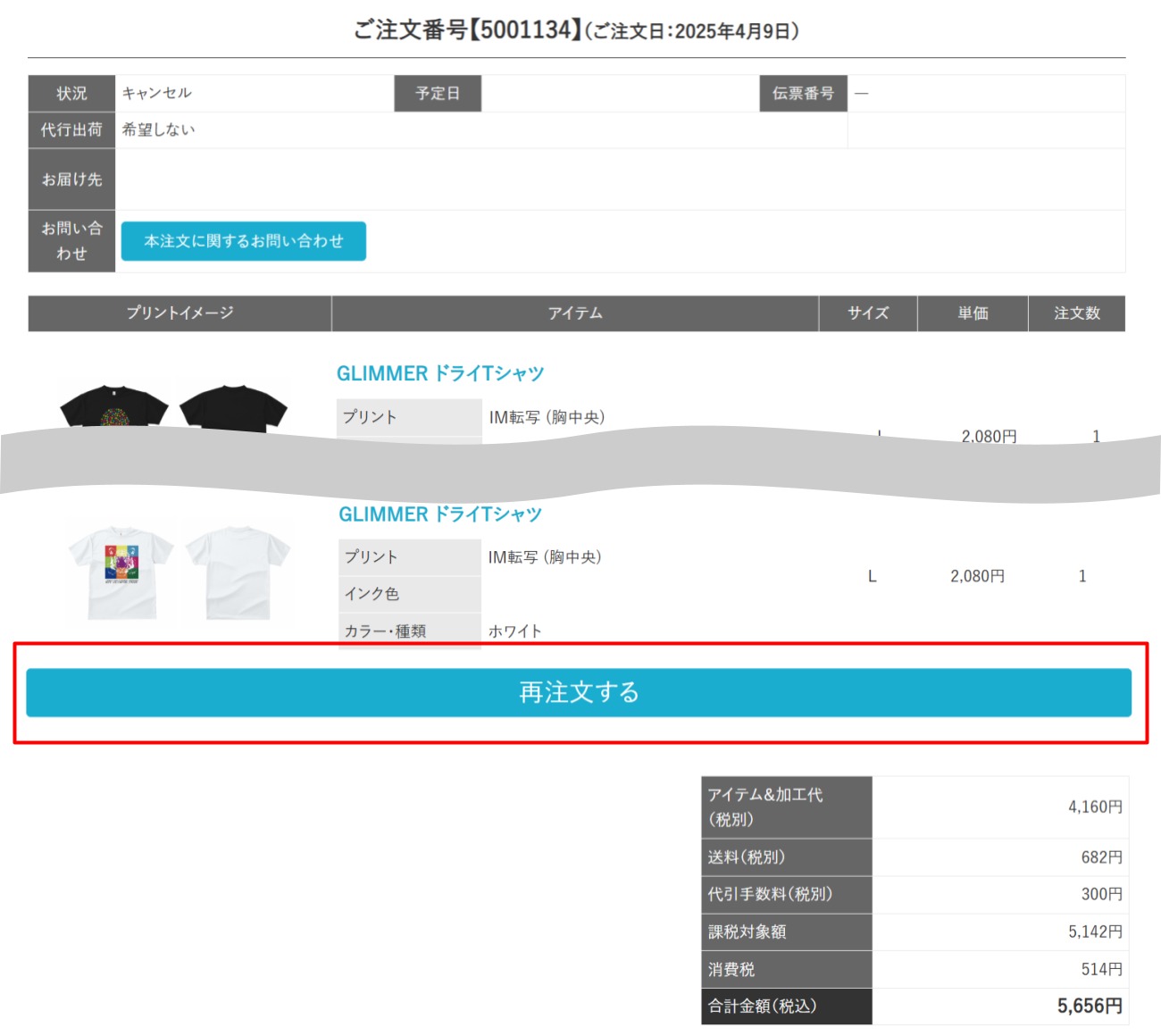View the black T-shirt front print thumbnail
This screenshot has width=1161, height=1036.
point(114,409)
